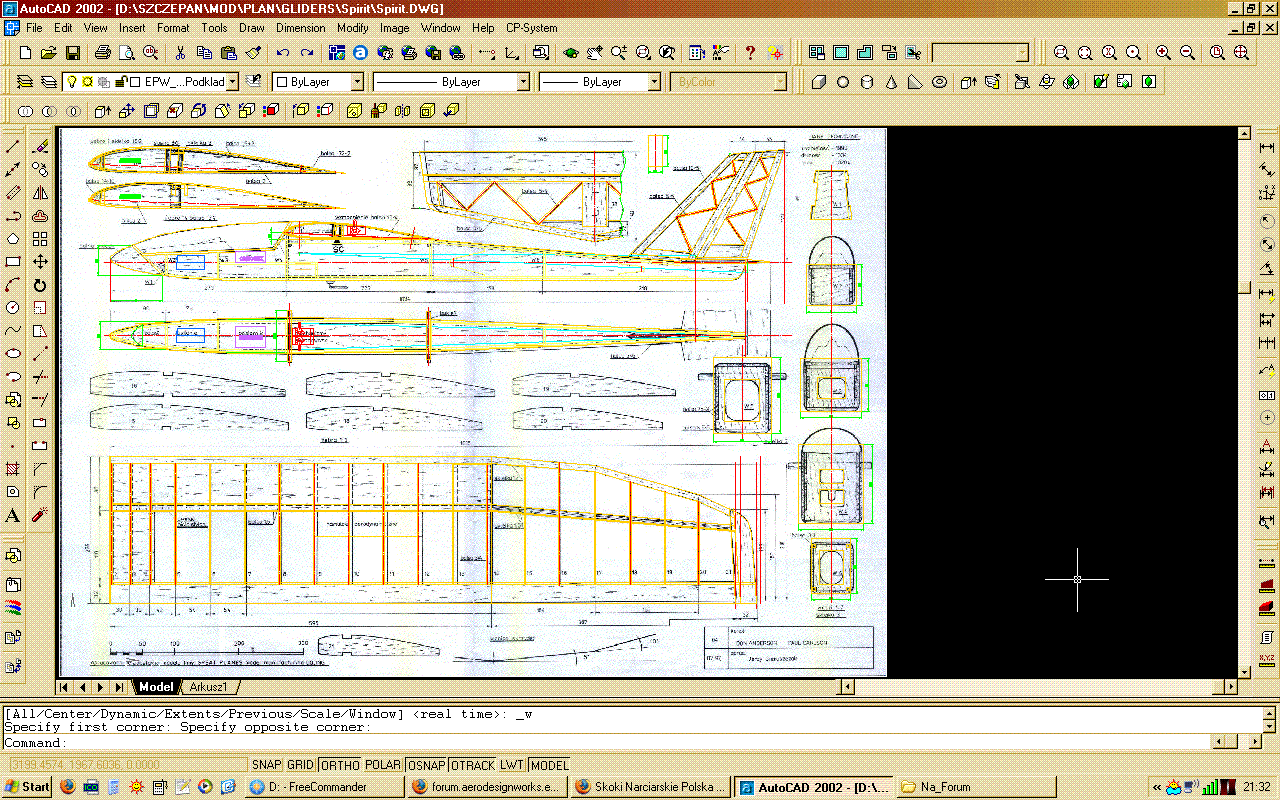Viewport: 1280px width, 800px height.
Task: Click the Windows Start button
Action: [27, 787]
